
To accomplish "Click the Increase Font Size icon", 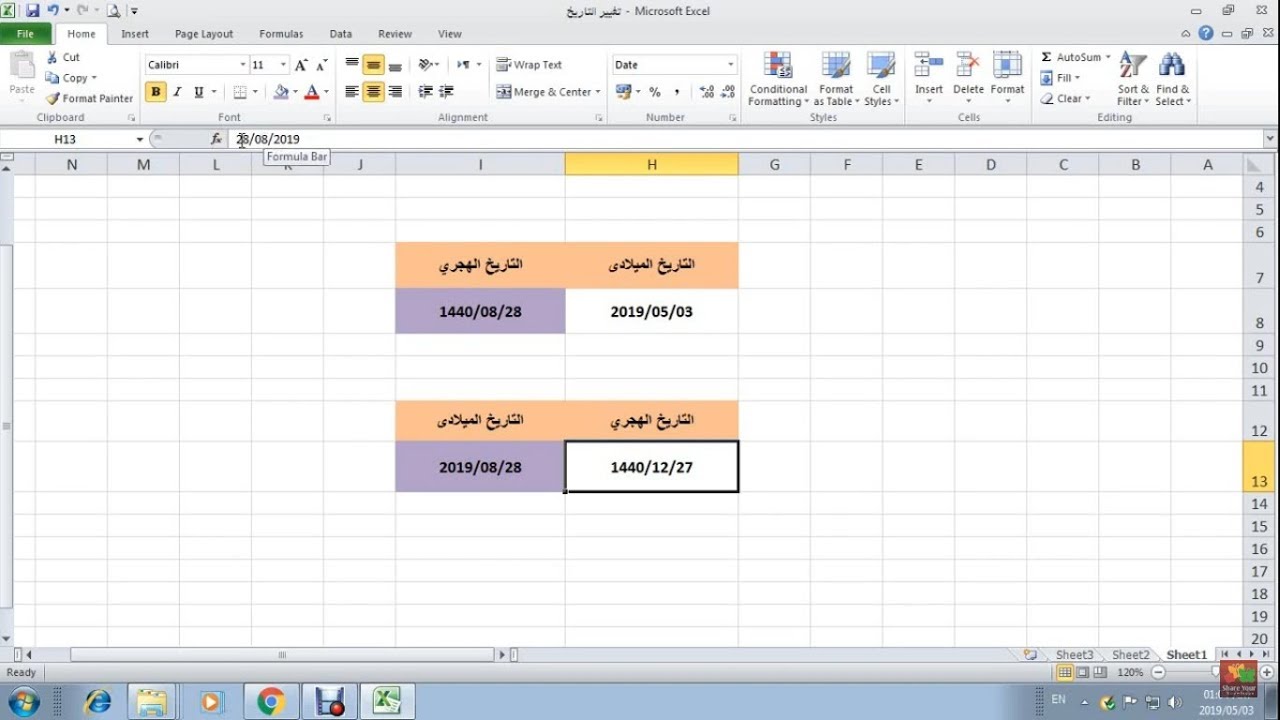I will 301,65.
